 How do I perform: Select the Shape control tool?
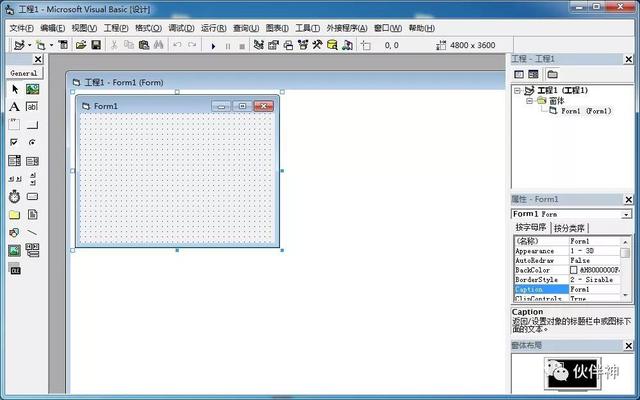click(x=14, y=232)
